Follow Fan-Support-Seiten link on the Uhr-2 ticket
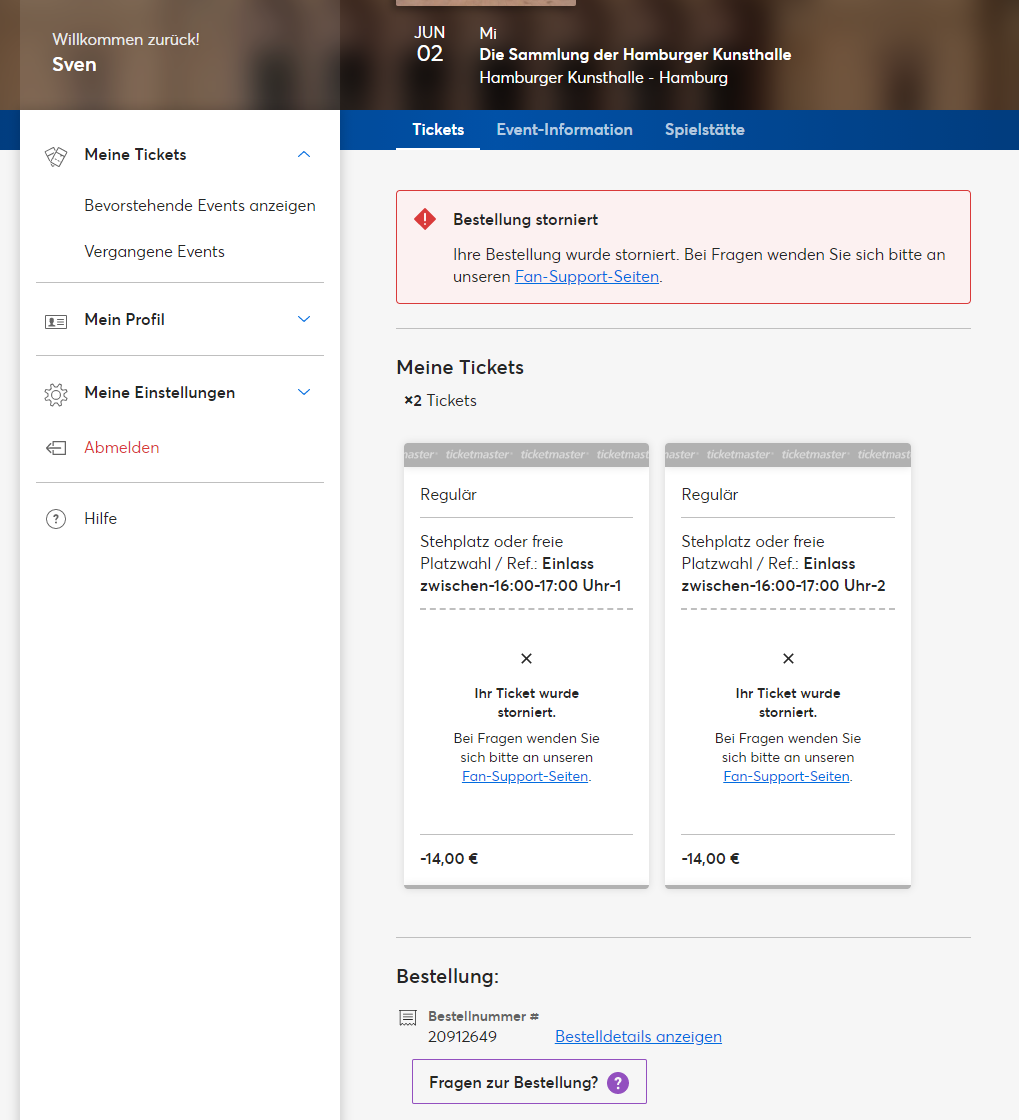Viewport: 1019px width, 1120px height. 786,776
